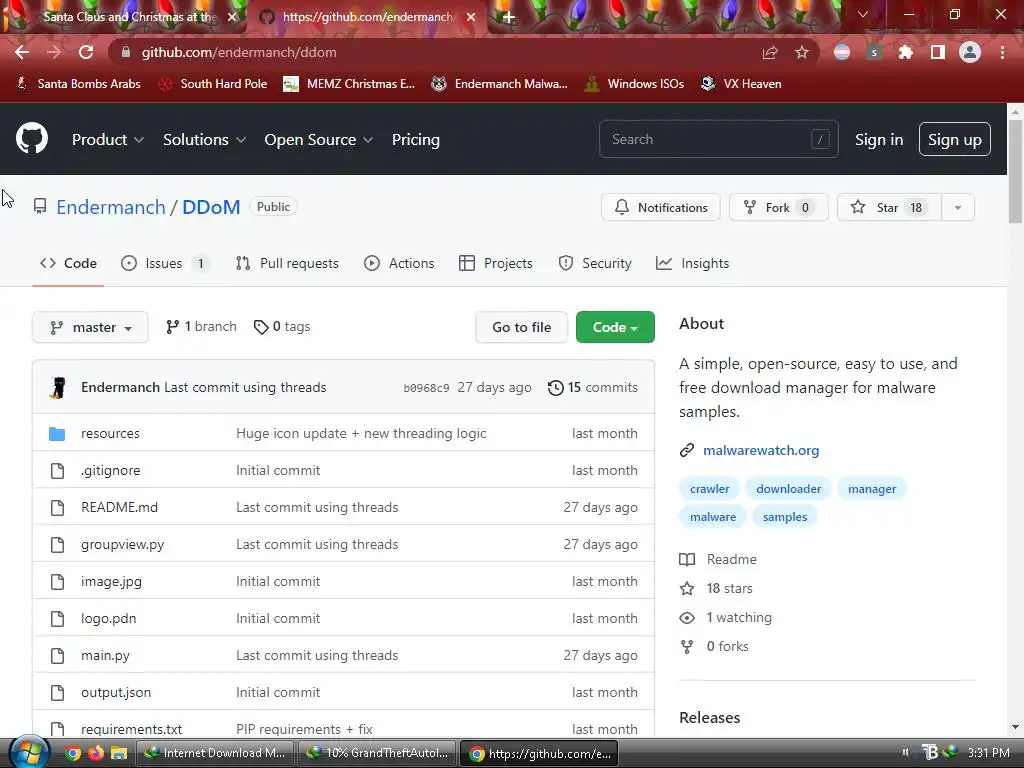Switch to the Code tab
This screenshot has width=1024, height=768.
coord(69,263)
